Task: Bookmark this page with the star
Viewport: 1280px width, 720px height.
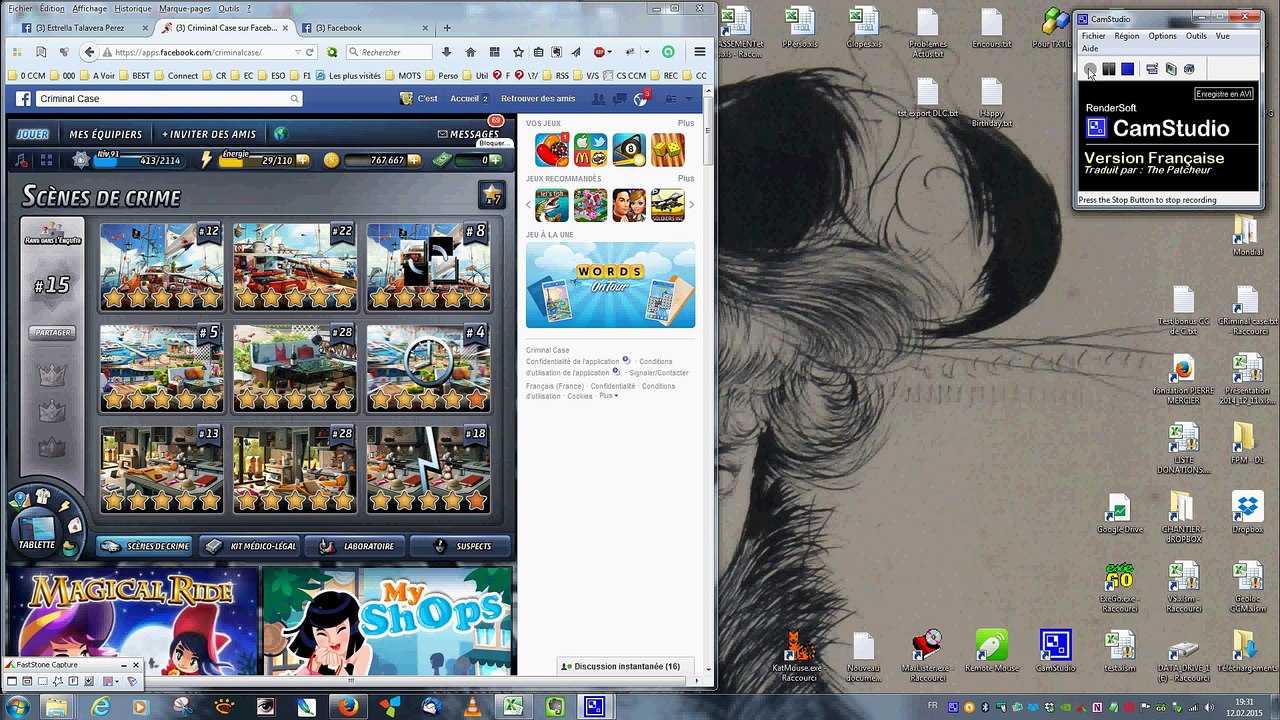Action: 518,52
